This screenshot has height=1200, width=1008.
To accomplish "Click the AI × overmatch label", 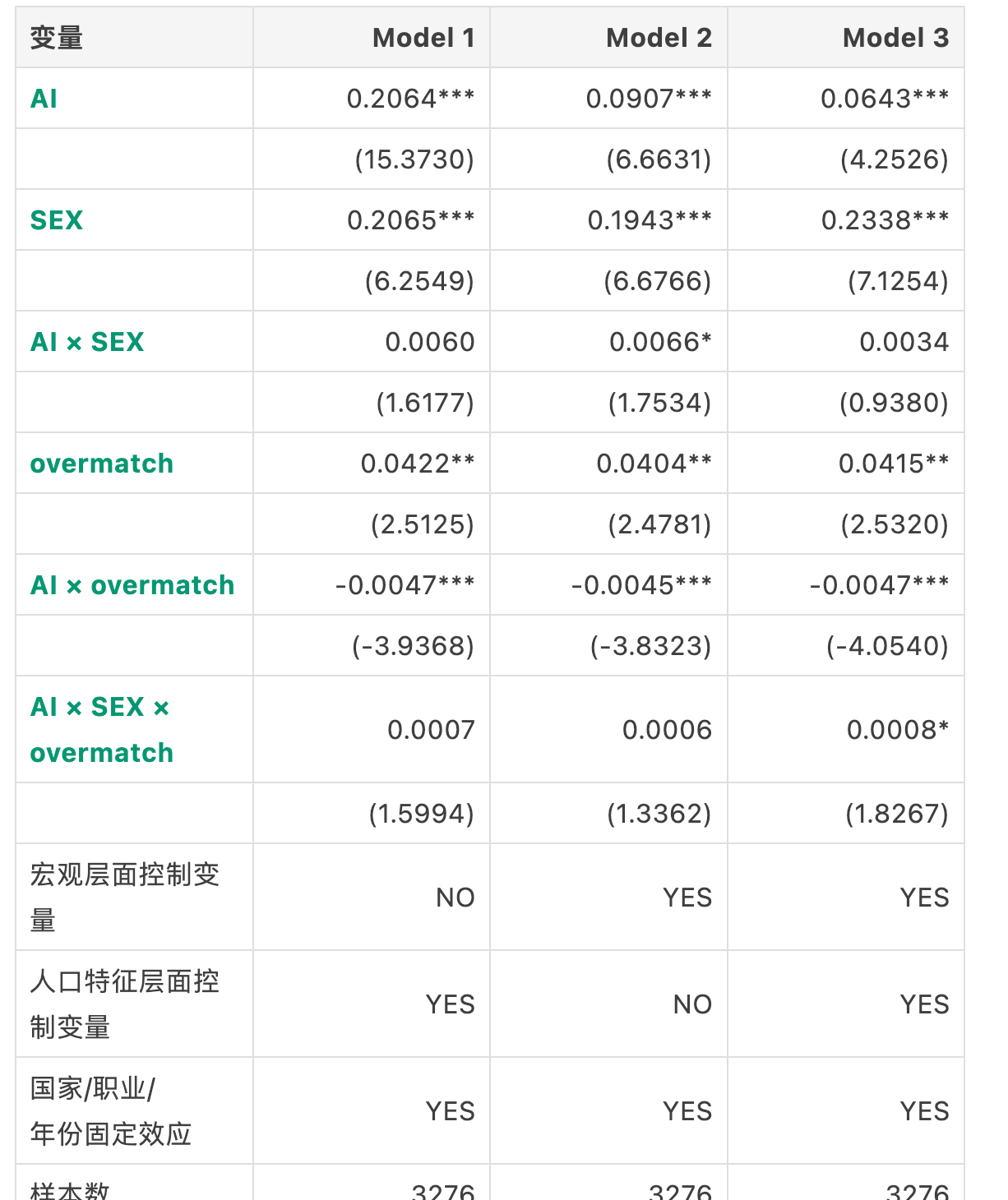I will tap(132, 585).
